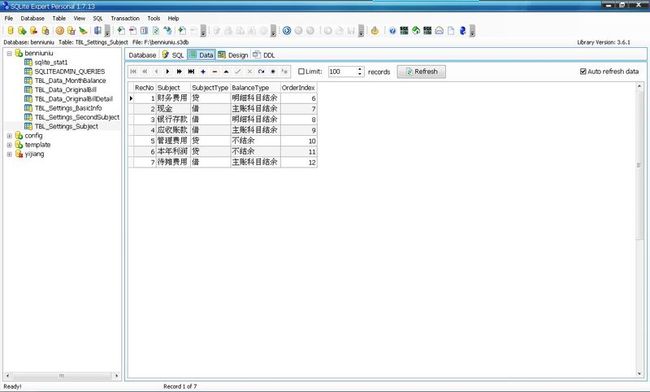Click the delete table icon with red mark
This screenshot has height=392, width=650.
click(133, 31)
